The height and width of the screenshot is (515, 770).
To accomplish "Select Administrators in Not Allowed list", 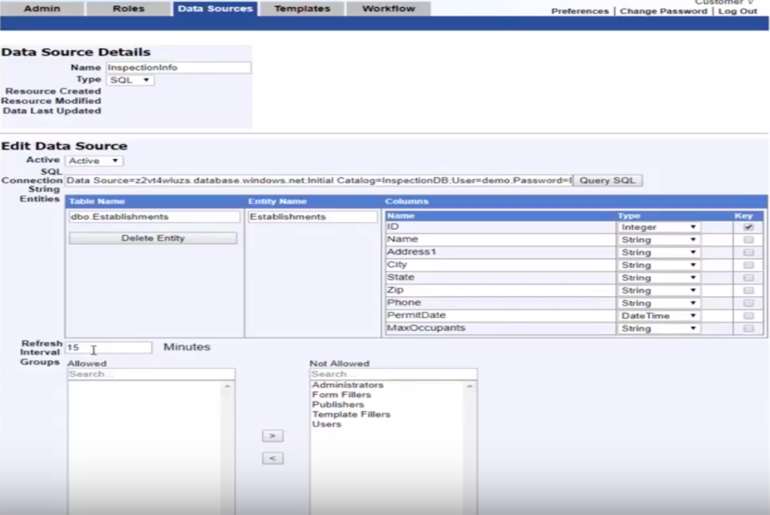I will 348,385.
